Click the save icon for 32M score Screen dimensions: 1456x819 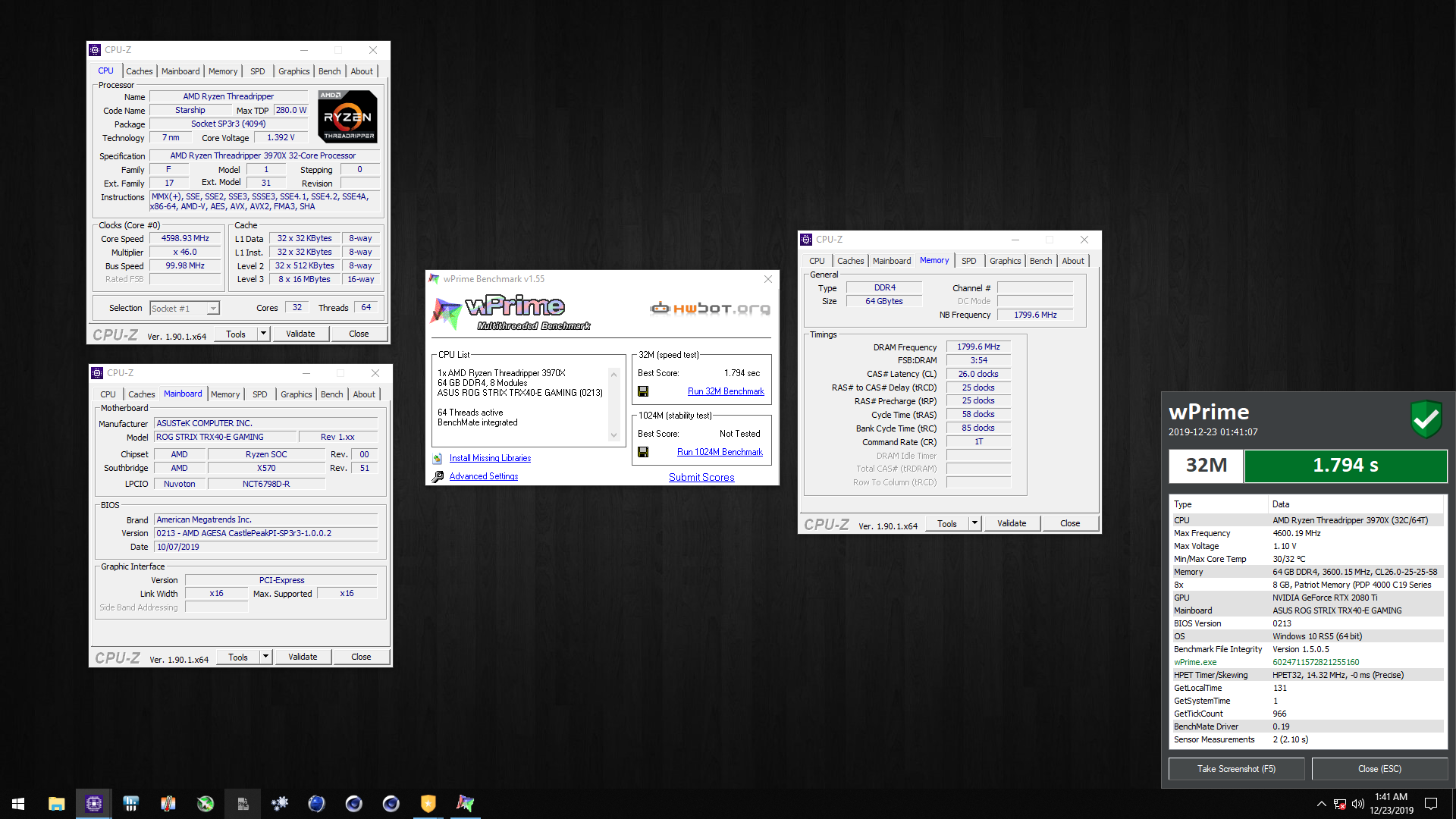pos(643,391)
